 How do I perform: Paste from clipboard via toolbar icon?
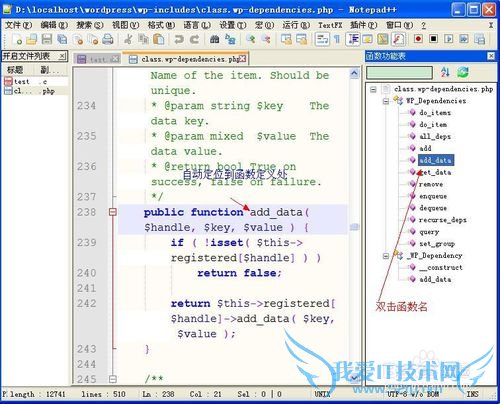159,39
